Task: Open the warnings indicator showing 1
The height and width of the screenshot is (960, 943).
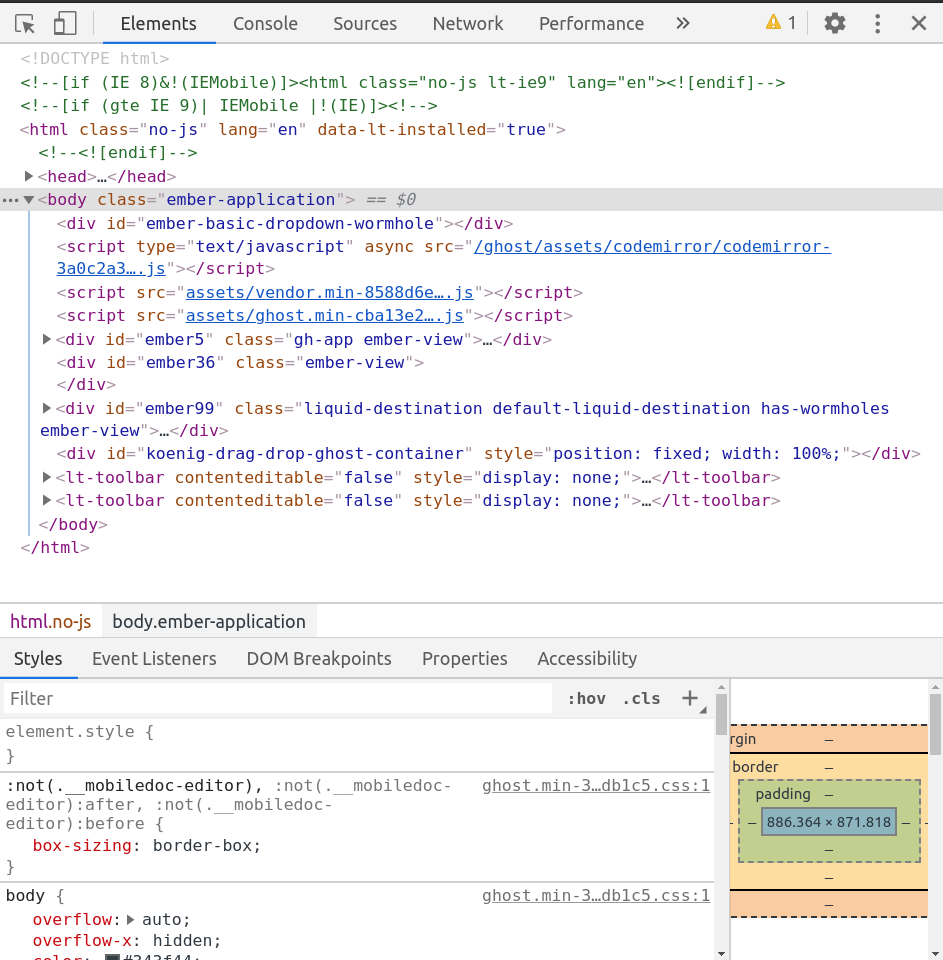Action: [x=781, y=23]
